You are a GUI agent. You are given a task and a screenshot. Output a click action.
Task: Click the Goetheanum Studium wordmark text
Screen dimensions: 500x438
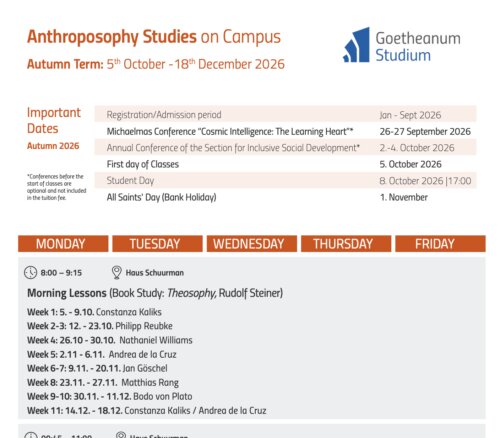tap(418, 47)
